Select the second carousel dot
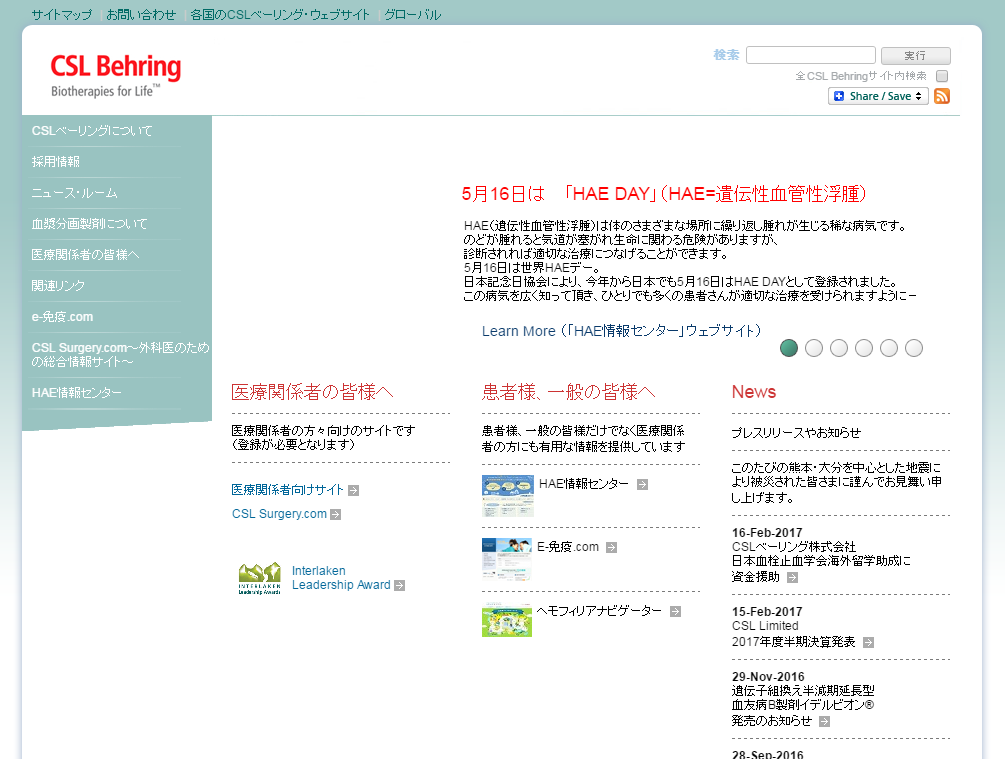Screen dimensions: 1005x759 coord(814,348)
